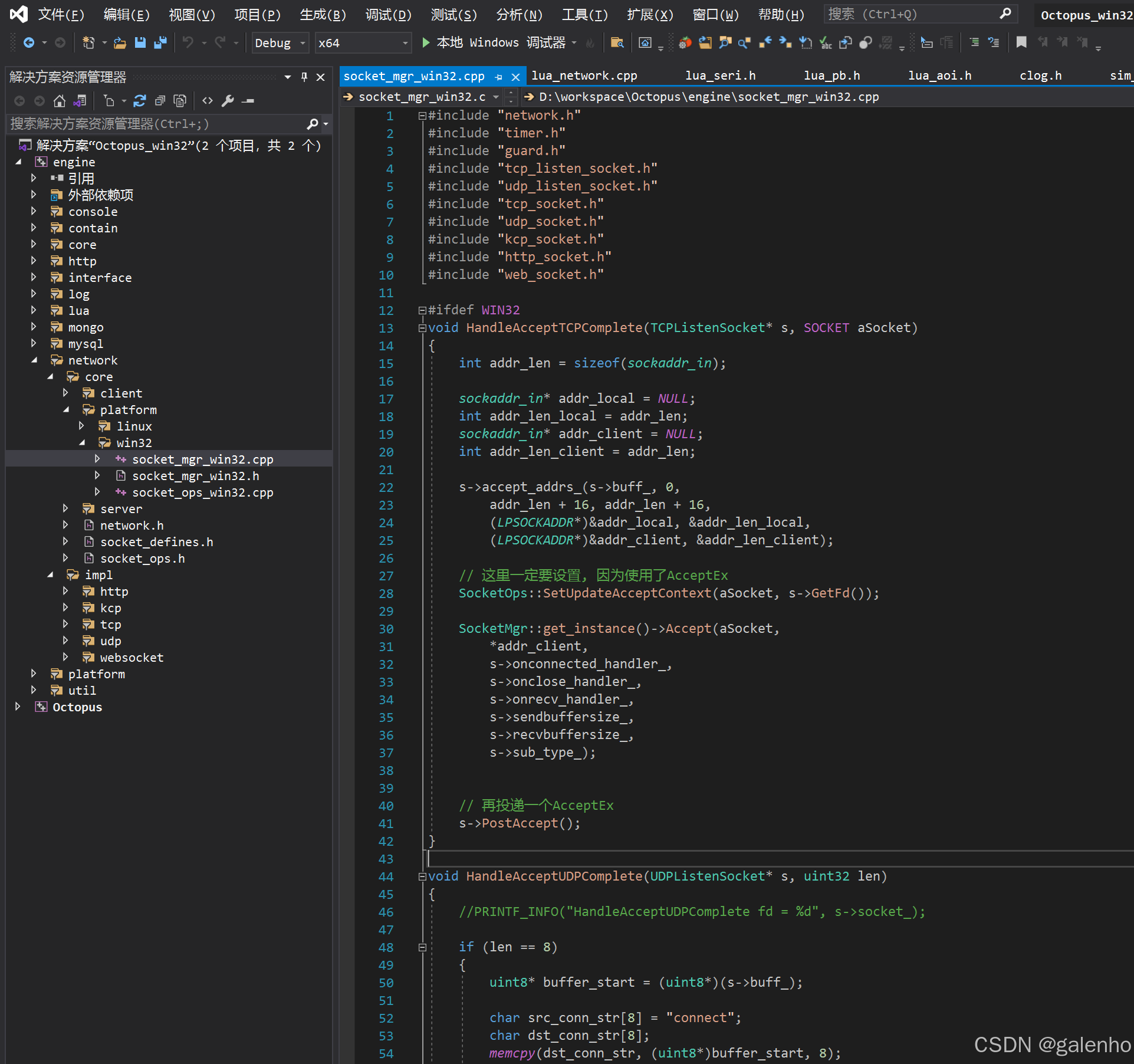
Task: Click Solution Explorer home icon
Action: tap(59, 101)
